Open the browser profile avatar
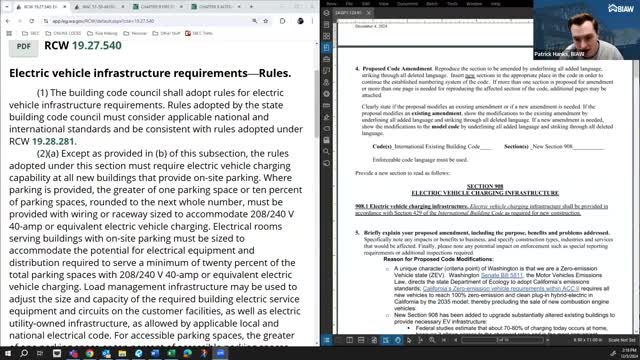 click(x=300, y=21)
